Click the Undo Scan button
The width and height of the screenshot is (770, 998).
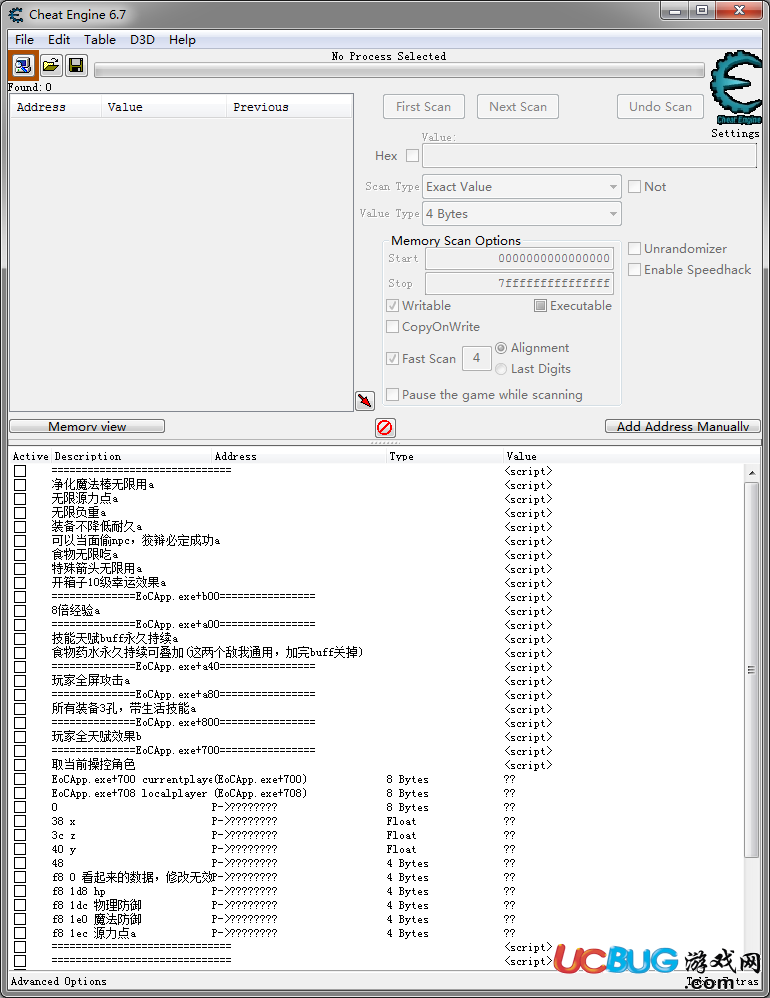pyautogui.click(x=661, y=106)
